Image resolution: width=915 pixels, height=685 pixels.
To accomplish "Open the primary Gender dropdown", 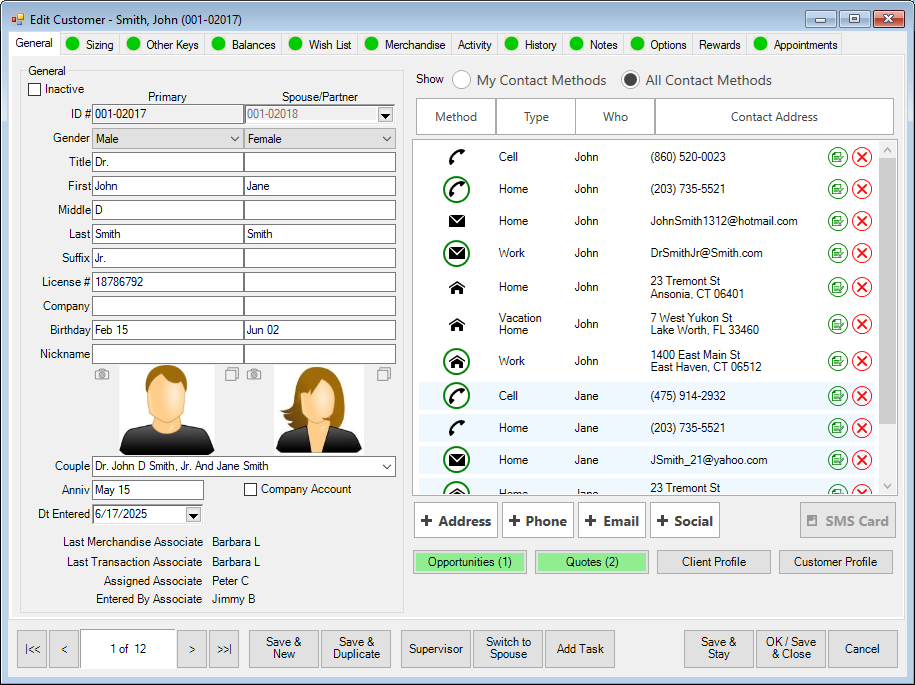I will pos(234,139).
